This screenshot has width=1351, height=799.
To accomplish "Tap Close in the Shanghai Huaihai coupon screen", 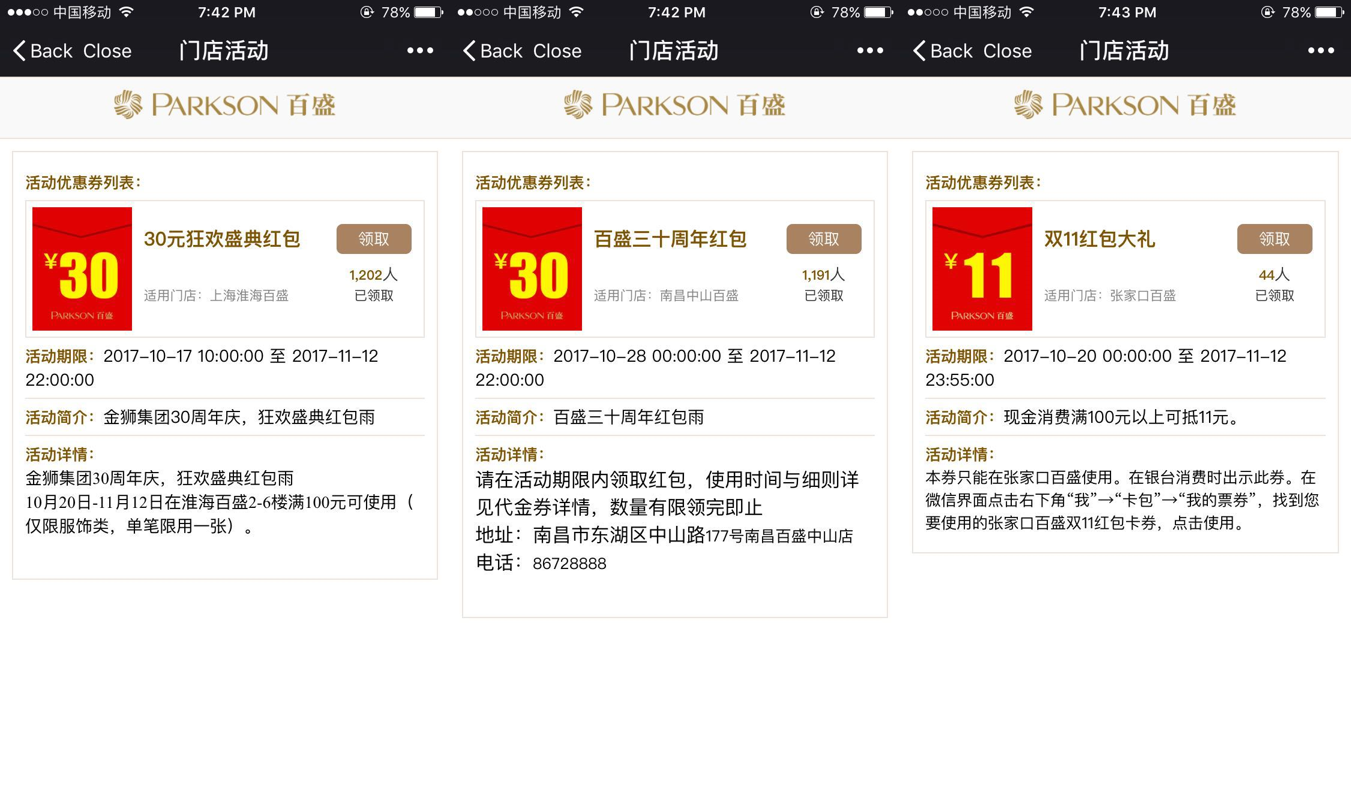I will tap(107, 51).
